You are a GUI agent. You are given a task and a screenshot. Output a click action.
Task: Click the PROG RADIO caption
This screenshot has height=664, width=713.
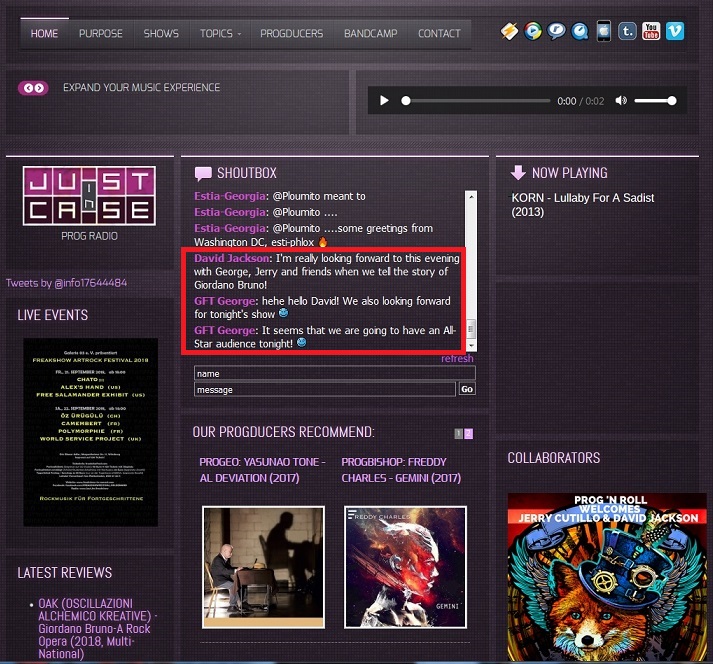pyautogui.click(x=89, y=236)
